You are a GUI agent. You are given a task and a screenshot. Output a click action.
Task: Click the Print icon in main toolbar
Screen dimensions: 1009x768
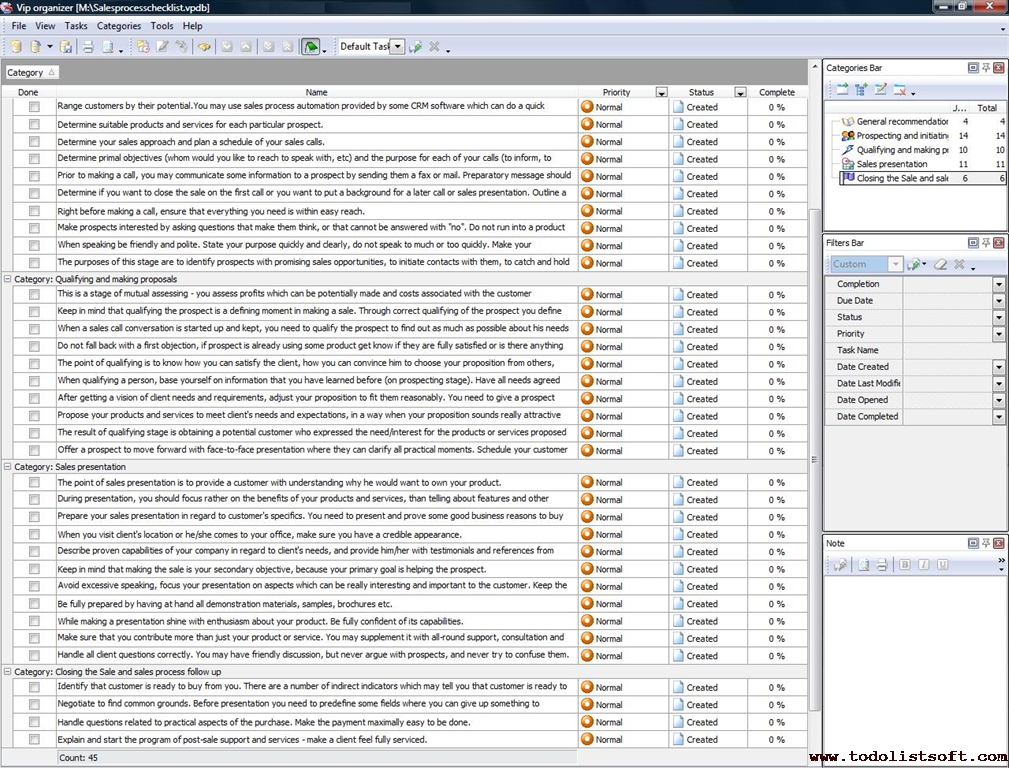click(x=87, y=47)
